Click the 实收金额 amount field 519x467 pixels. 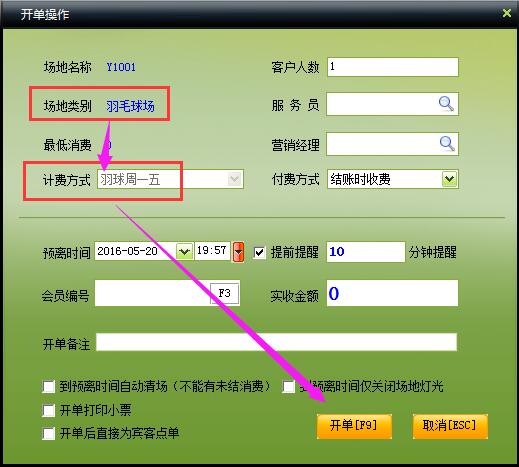point(392,293)
